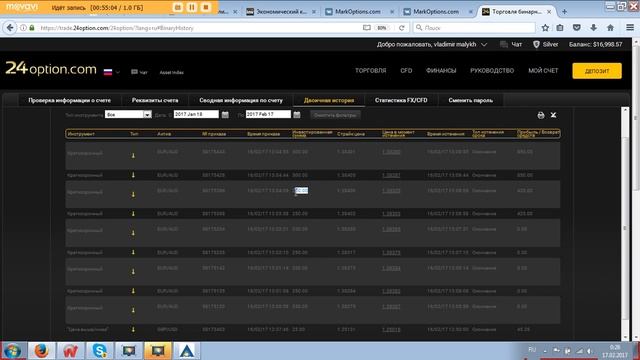Click the Pocket icon in Firefox toolbar
640x360 pixels.
(x=577, y=28)
